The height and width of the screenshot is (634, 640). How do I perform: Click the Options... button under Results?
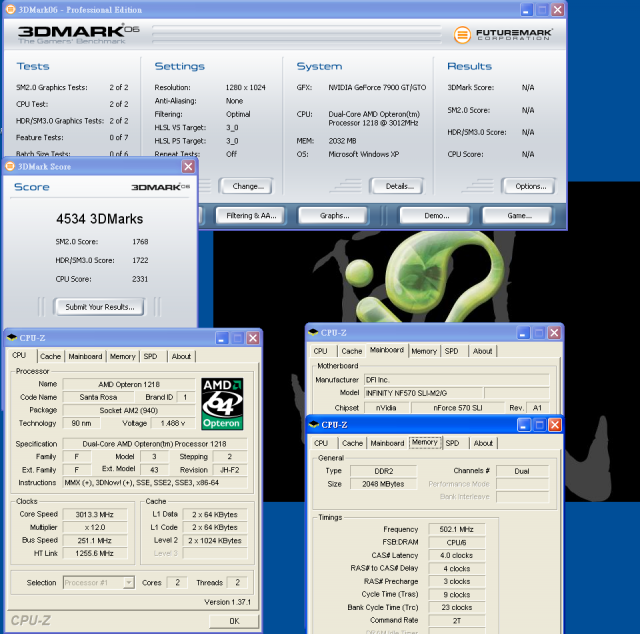[x=531, y=186]
